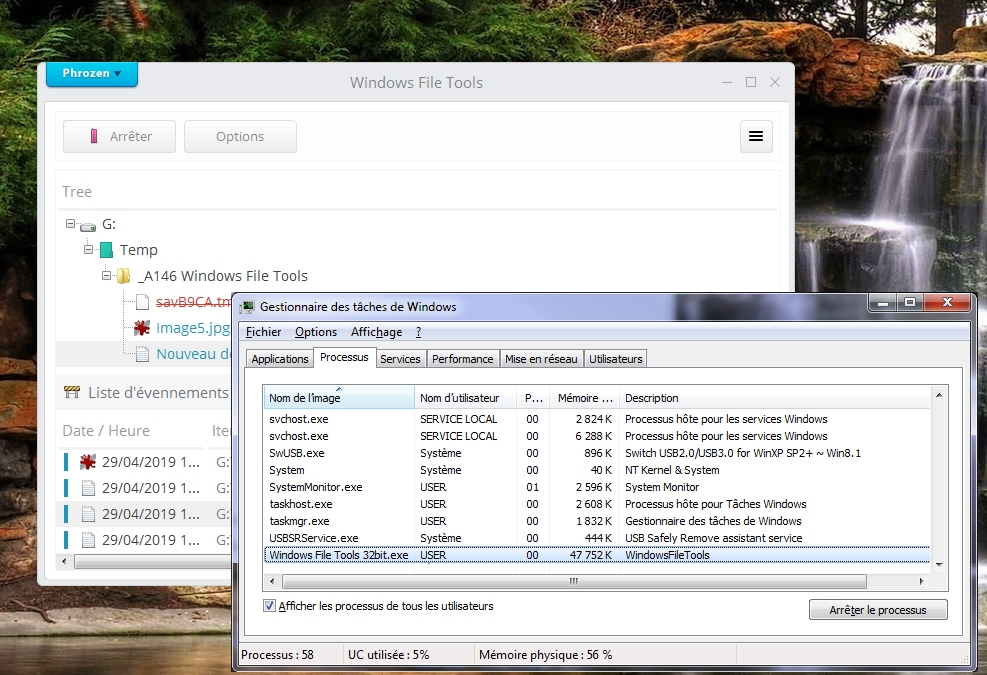Select the Temp folder label
The width and height of the screenshot is (987, 675).
(138, 250)
